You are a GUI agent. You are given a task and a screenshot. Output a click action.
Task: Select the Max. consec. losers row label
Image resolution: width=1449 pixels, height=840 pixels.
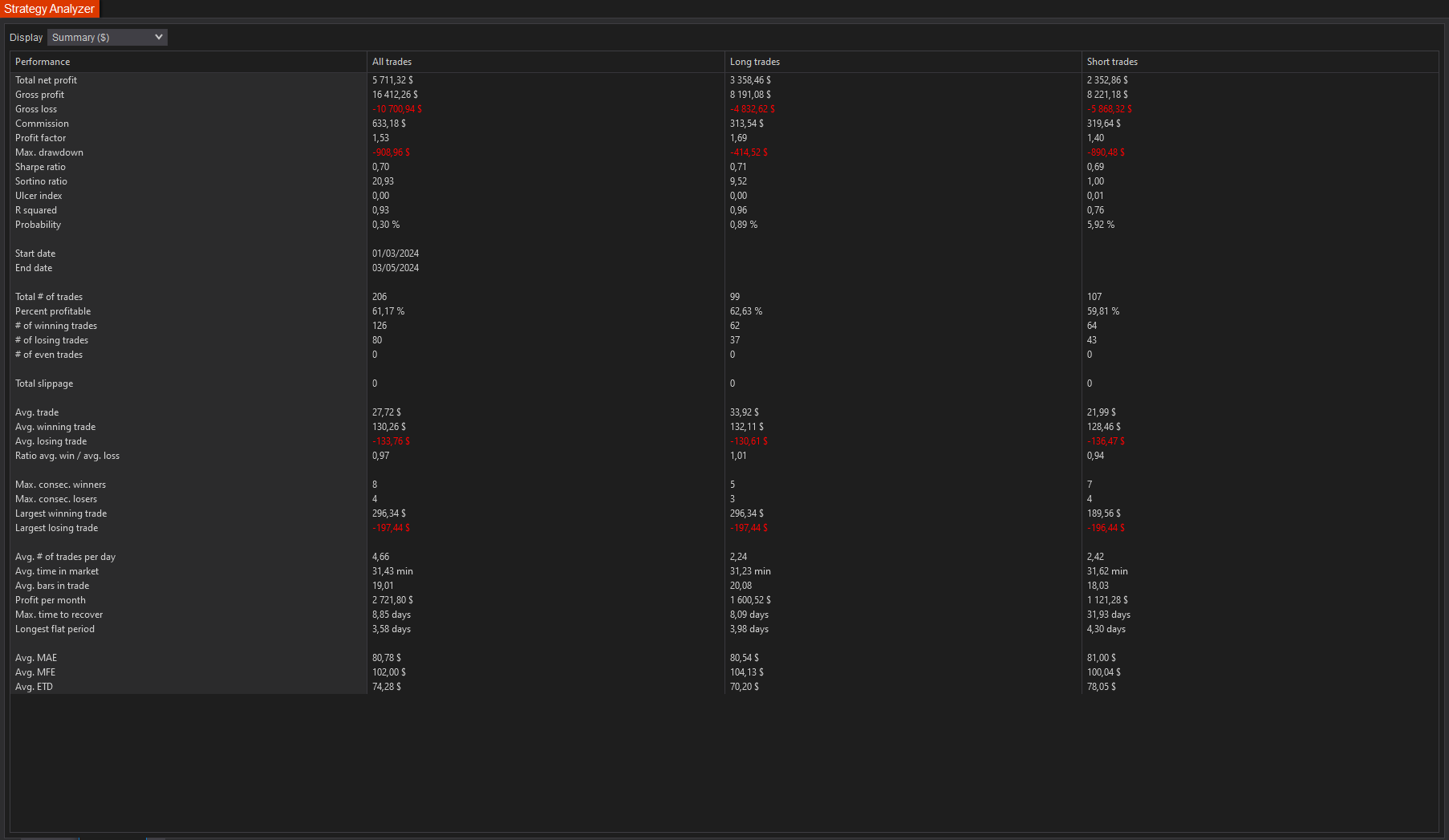coord(56,499)
